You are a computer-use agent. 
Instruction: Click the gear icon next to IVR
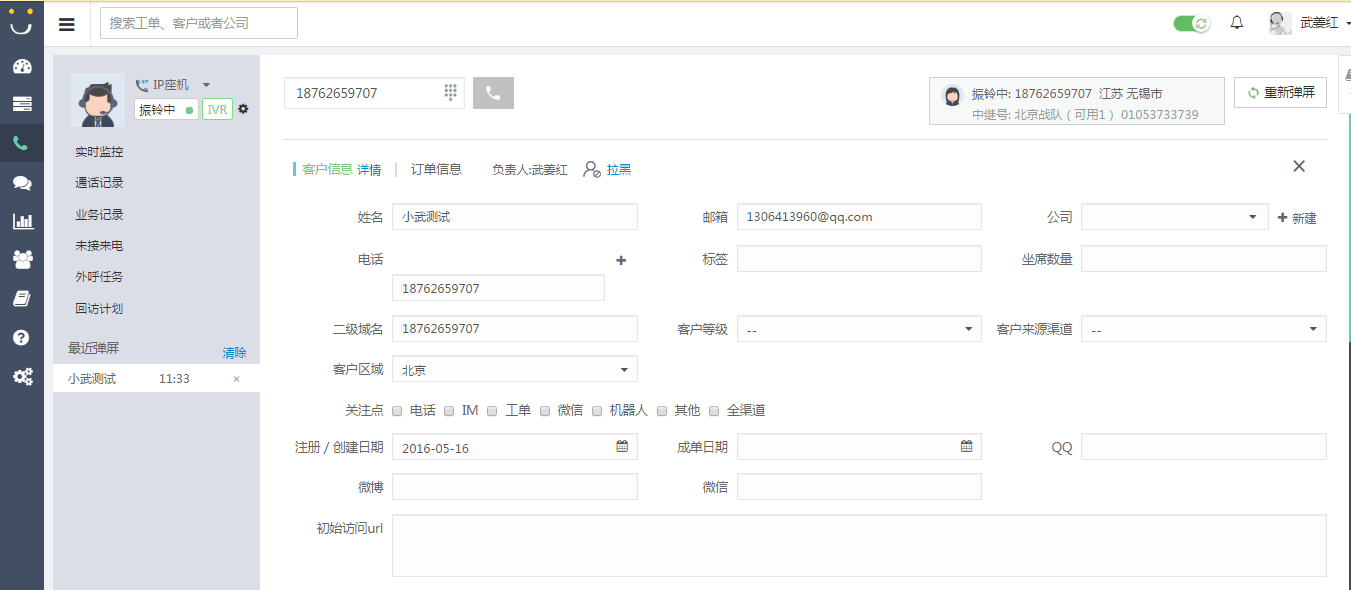[x=243, y=109]
